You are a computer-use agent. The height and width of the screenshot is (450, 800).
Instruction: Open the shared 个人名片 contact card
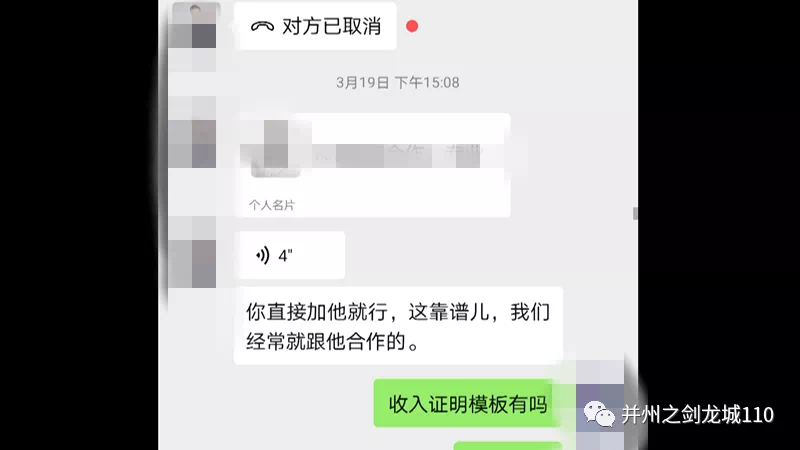pos(372,165)
